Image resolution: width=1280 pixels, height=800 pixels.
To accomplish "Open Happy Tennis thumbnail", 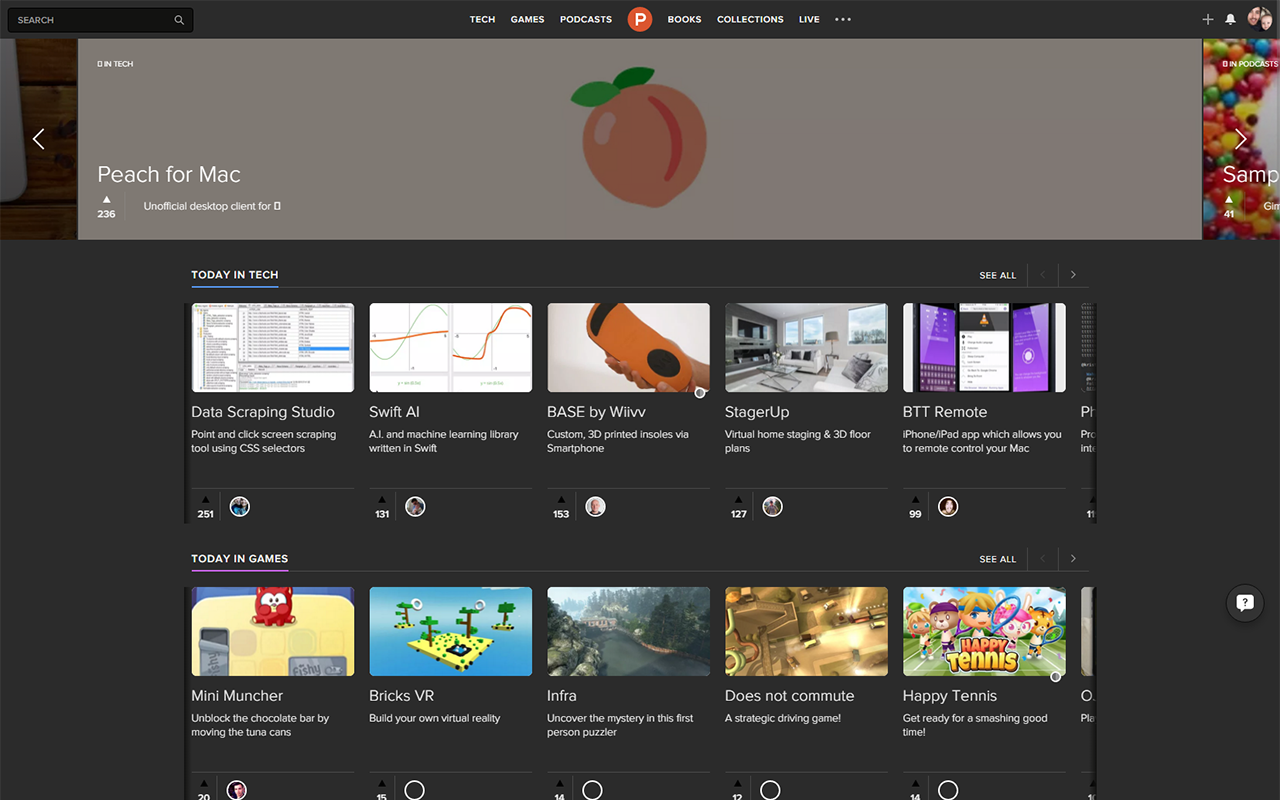I will [984, 632].
